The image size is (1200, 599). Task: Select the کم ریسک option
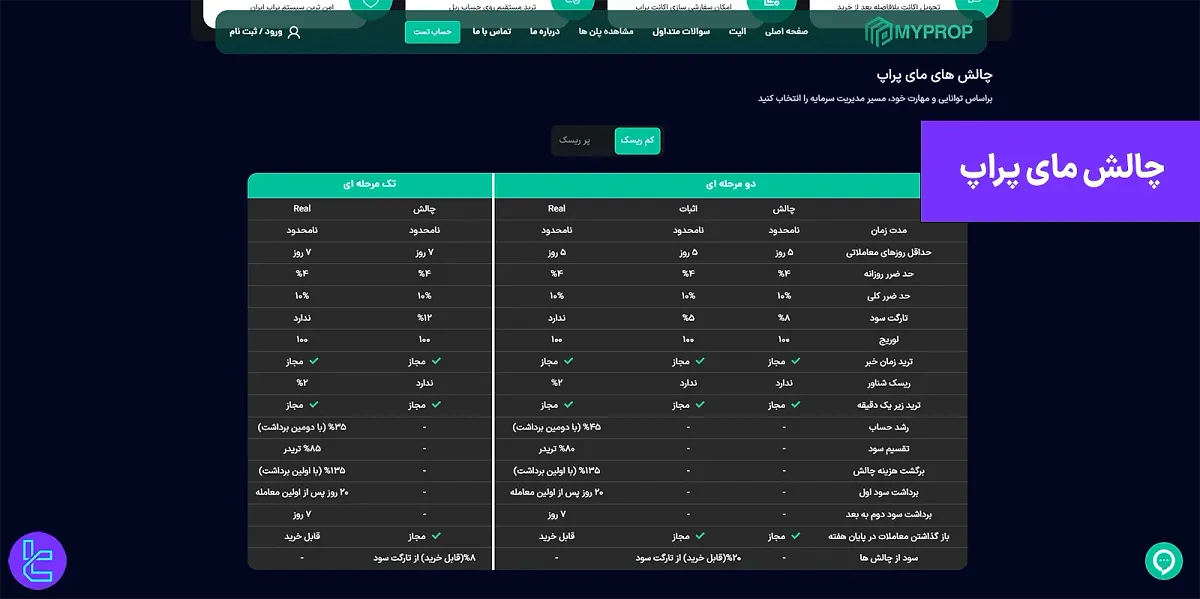[x=637, y=141]
